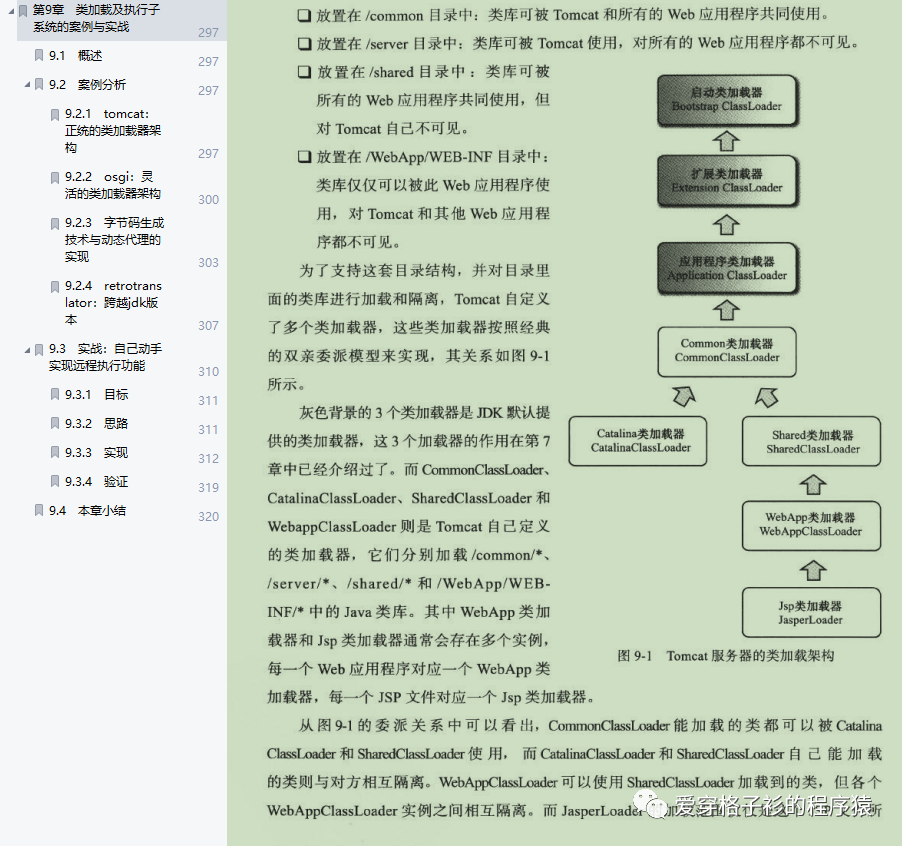
Task: Jump to section 9.1 概述
Action: [75, 56]
